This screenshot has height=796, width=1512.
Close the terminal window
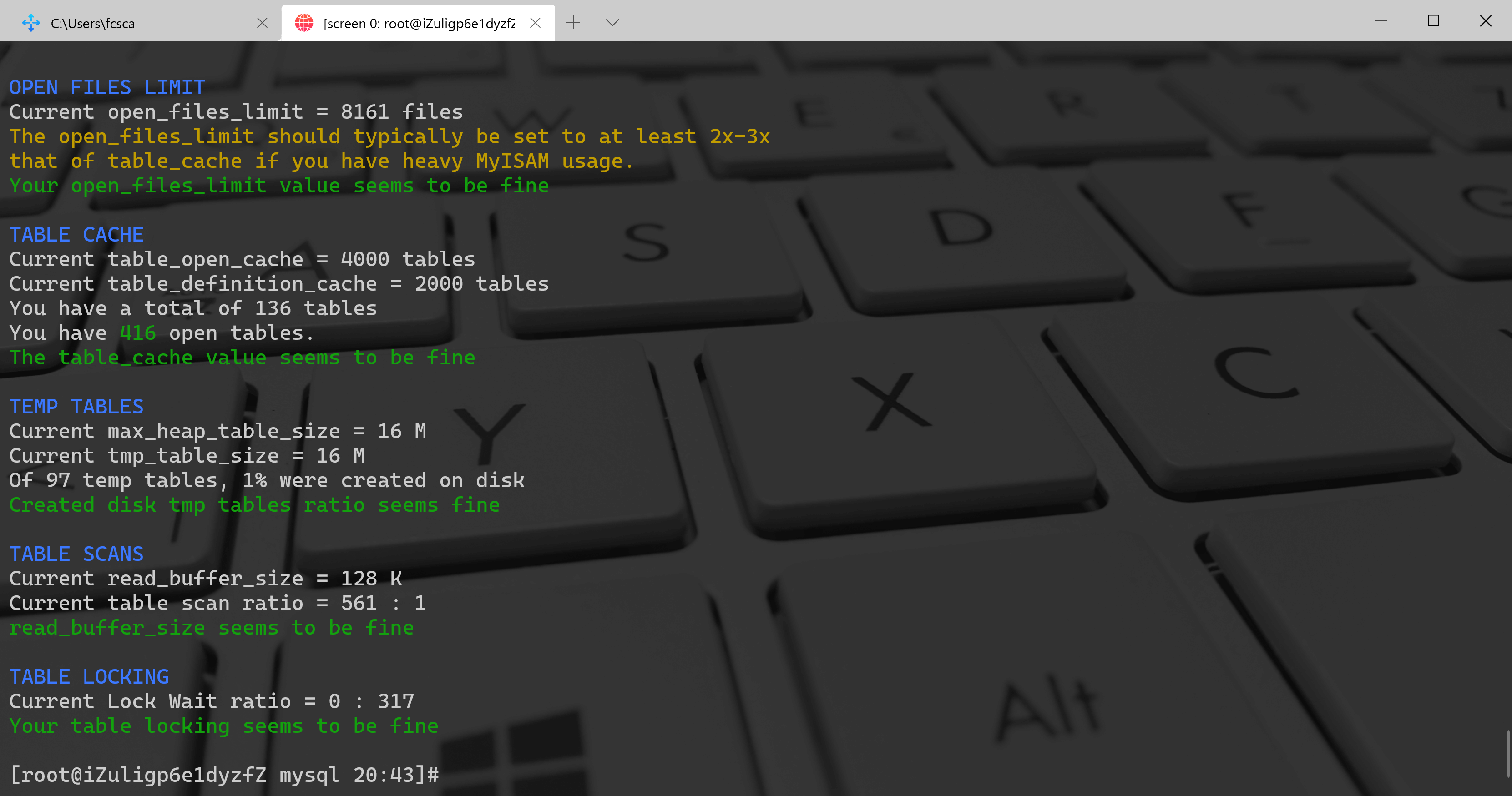tap(1486, 21)
